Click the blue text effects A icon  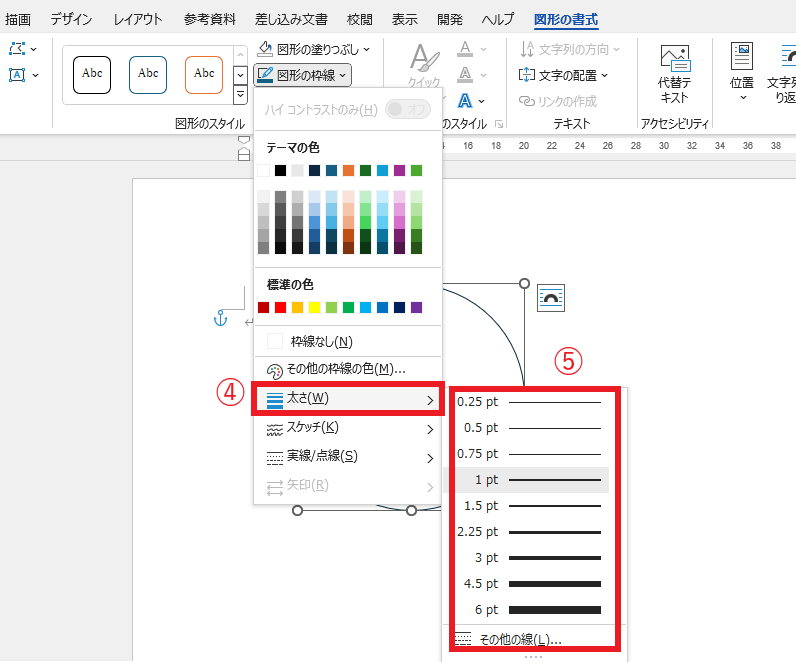tap(465, 101)
